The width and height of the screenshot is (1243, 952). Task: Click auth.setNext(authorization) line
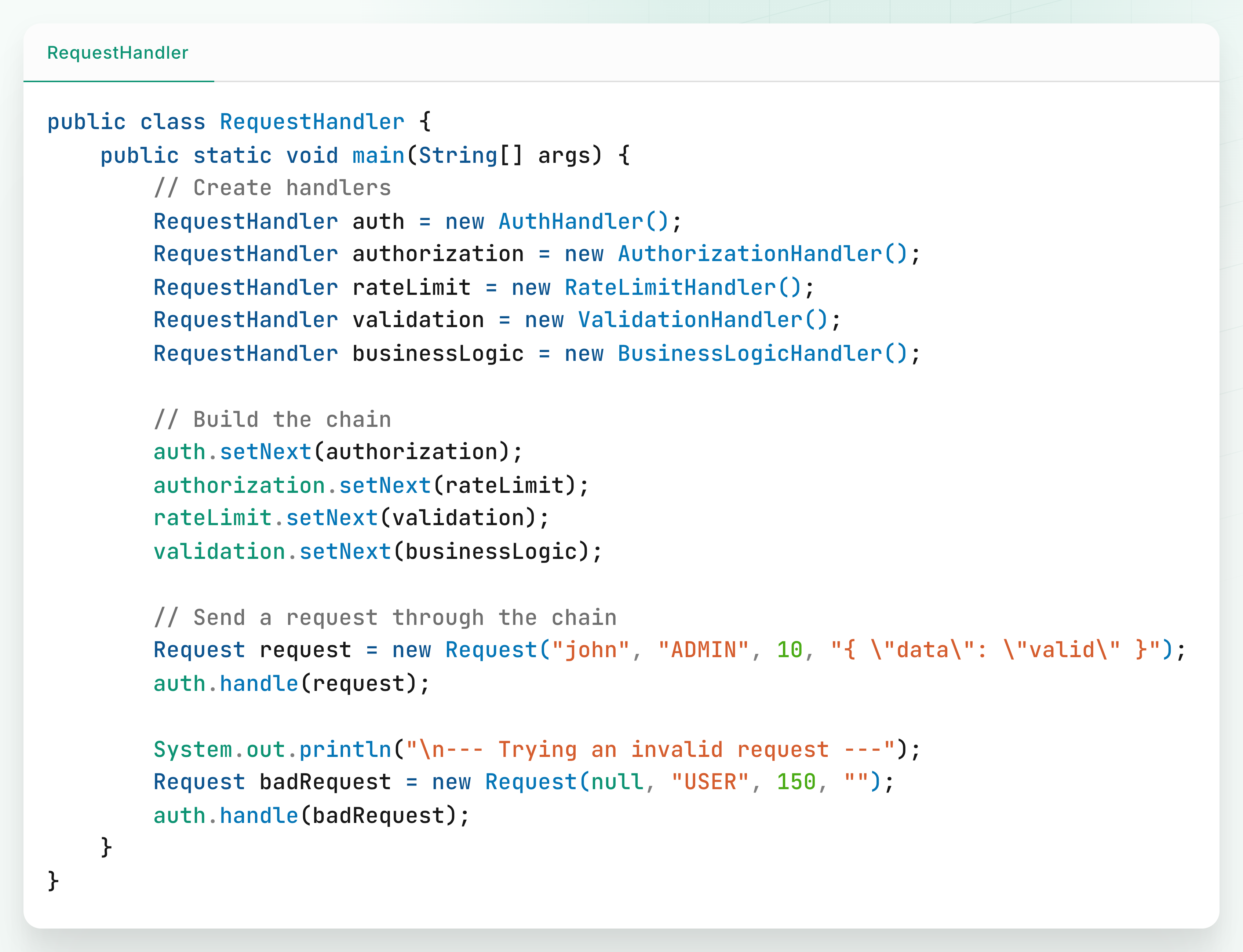338,452
